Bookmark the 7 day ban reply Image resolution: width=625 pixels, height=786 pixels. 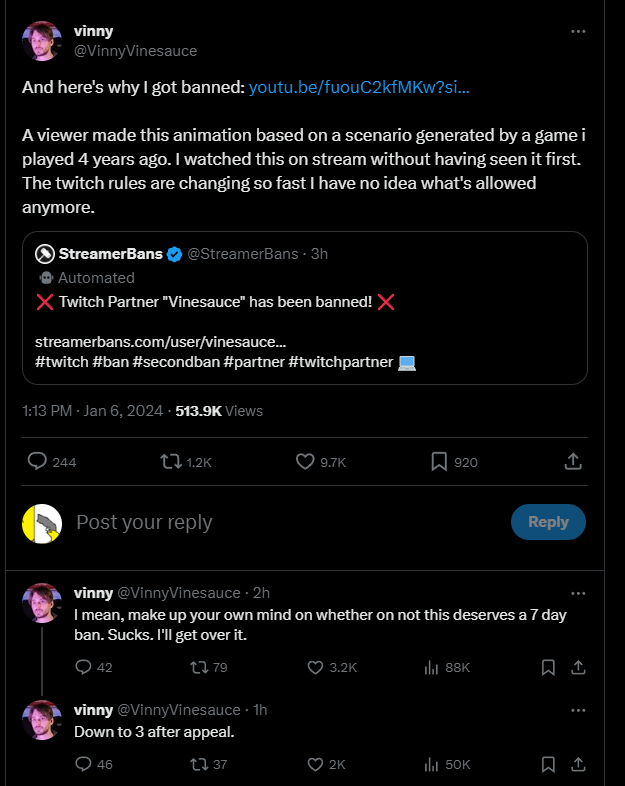coord(548,667)
